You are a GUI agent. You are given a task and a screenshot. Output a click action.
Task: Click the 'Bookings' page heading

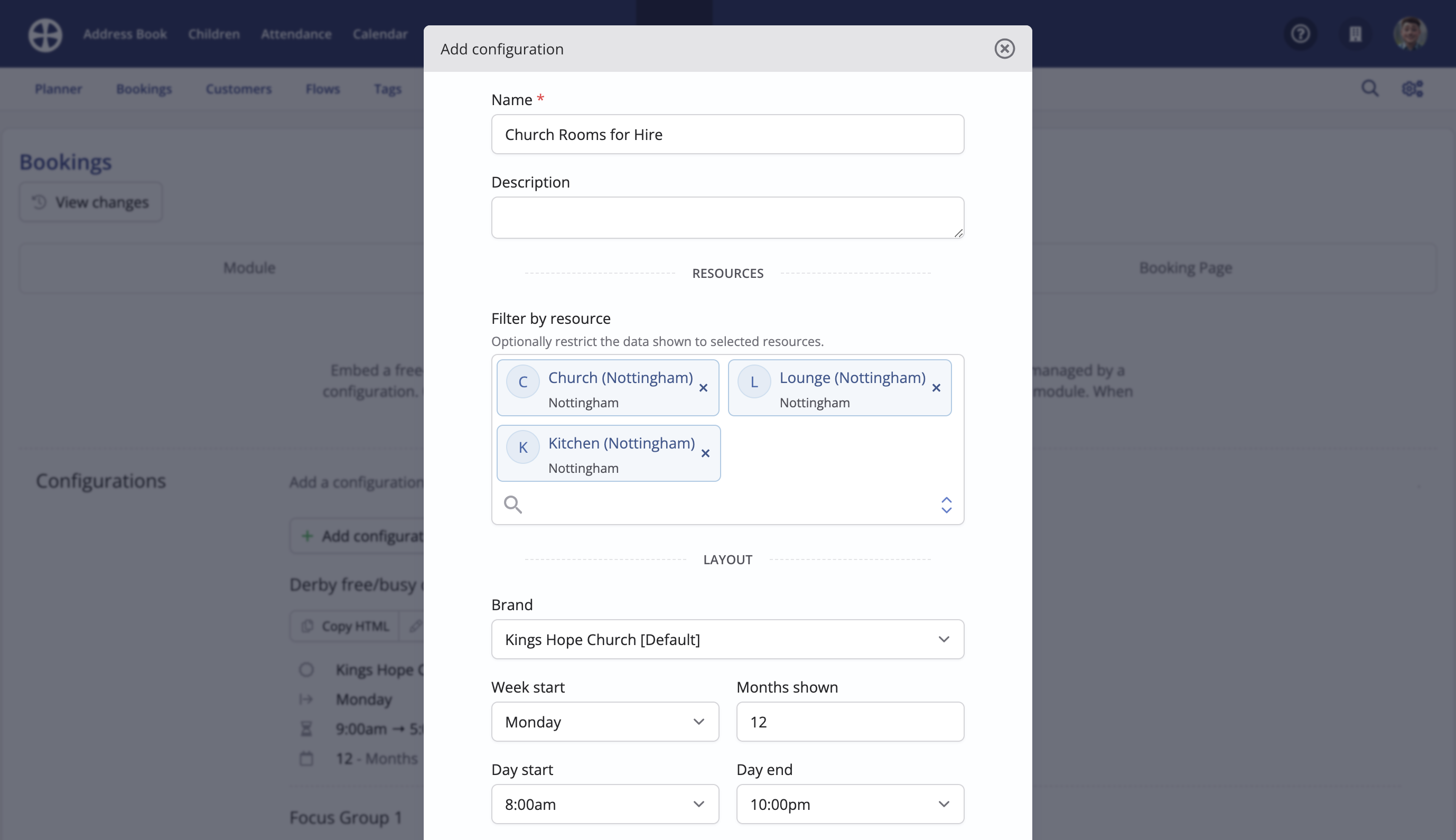tap(66, 162)
